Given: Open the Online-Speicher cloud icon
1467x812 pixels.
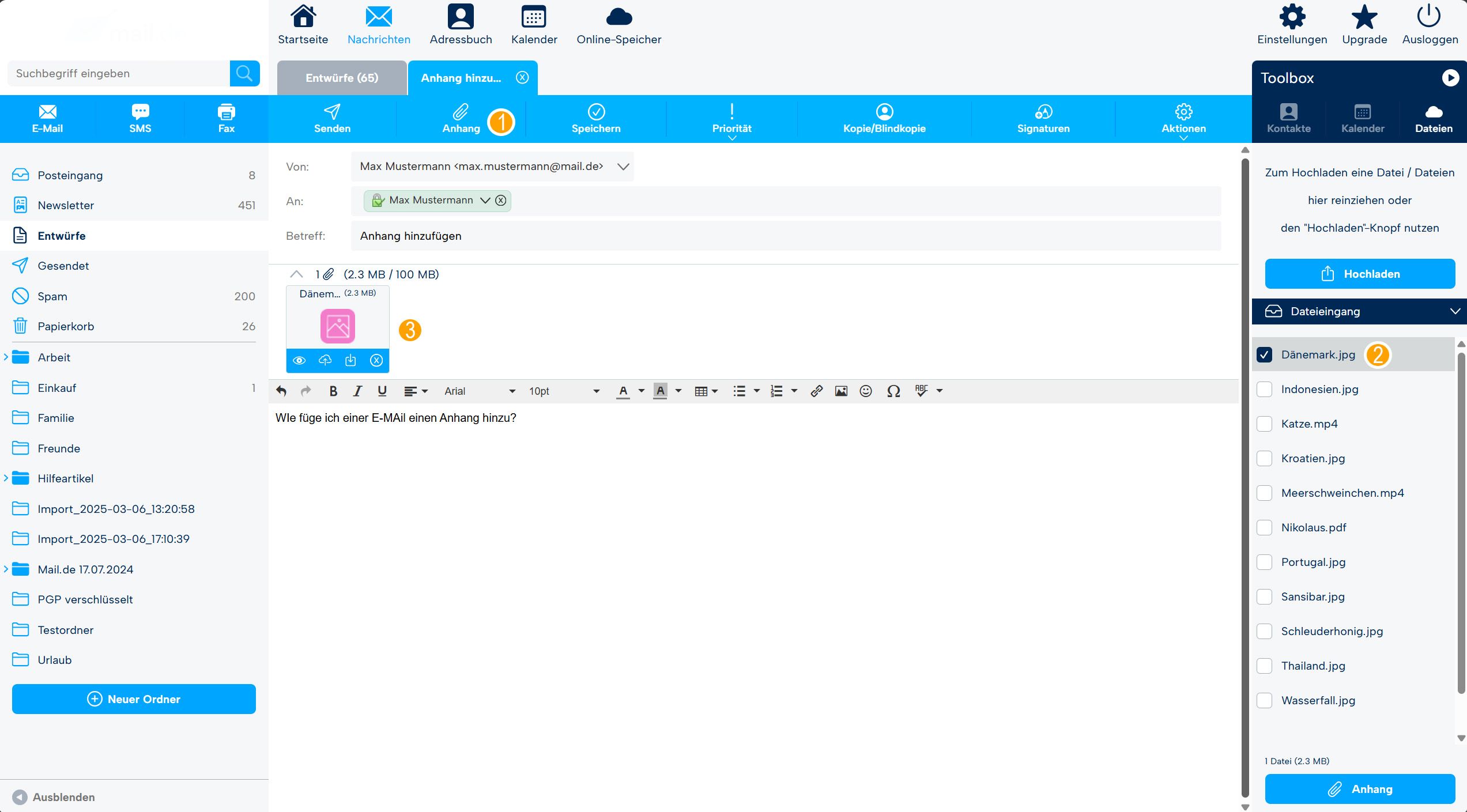Looking at the screenshot, I should point(619,17).
